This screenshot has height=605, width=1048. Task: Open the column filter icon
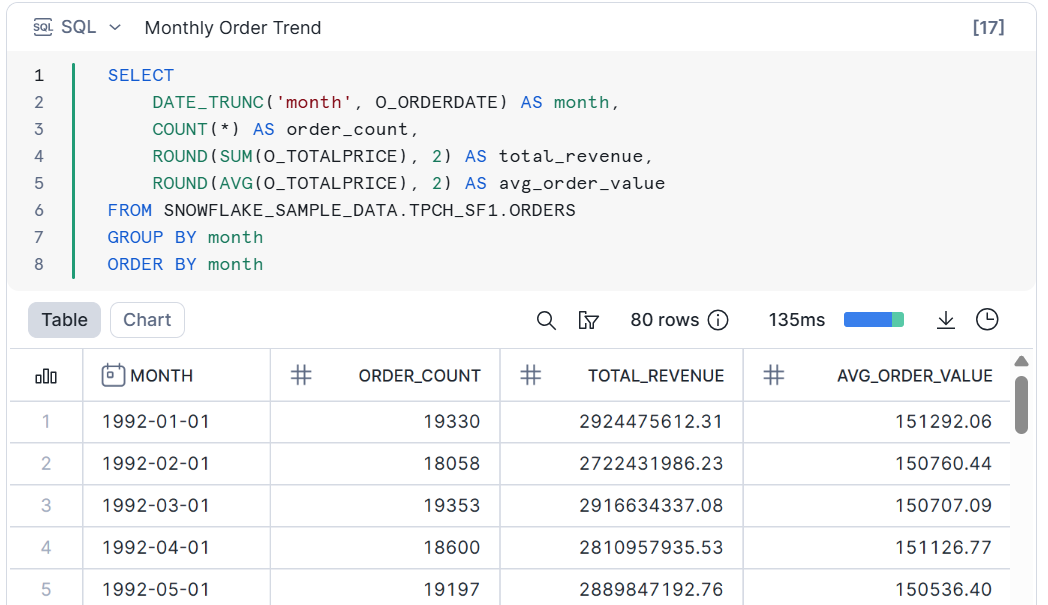[x=589, y=320]
